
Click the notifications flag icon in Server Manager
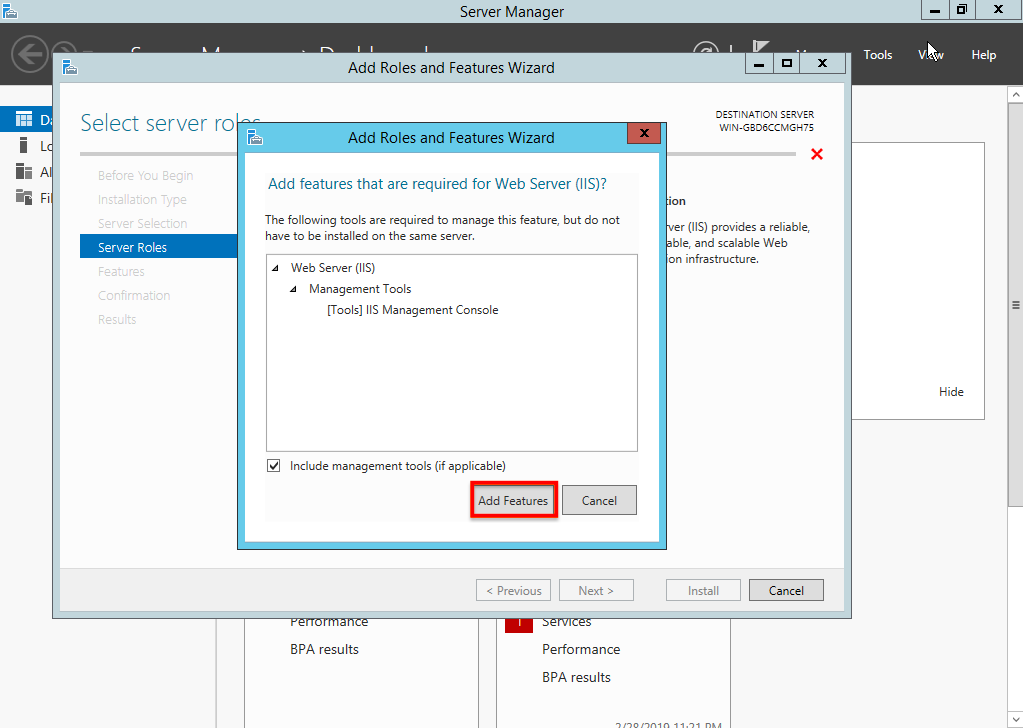click(x=760, y=47)
